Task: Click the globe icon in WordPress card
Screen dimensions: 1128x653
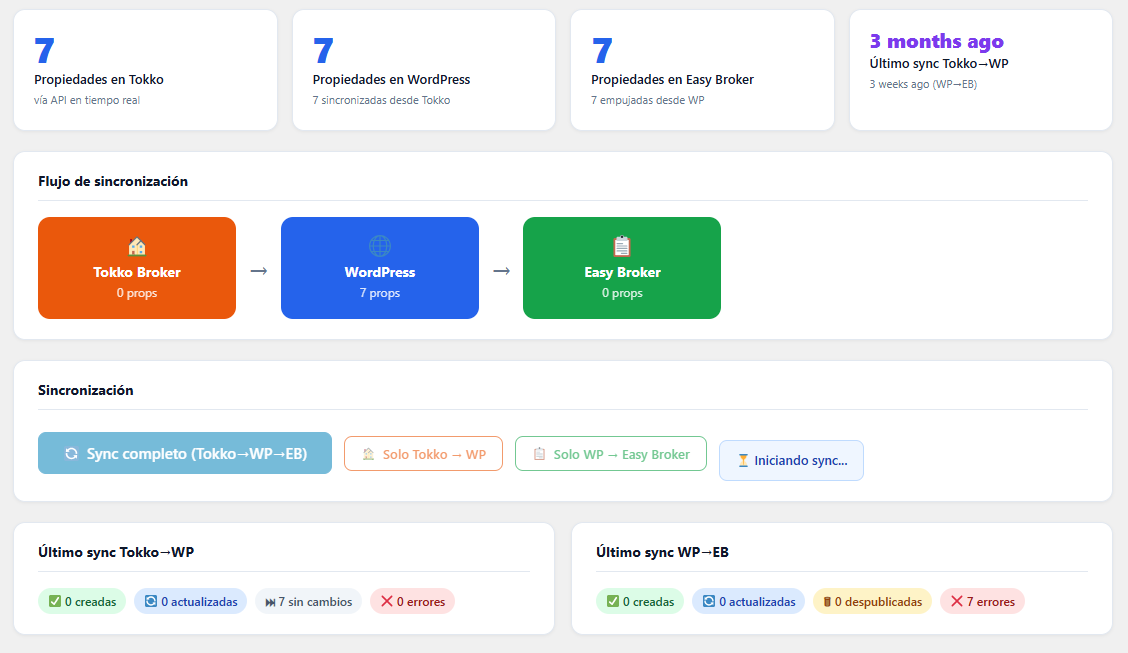Action: tap(380, 247)
